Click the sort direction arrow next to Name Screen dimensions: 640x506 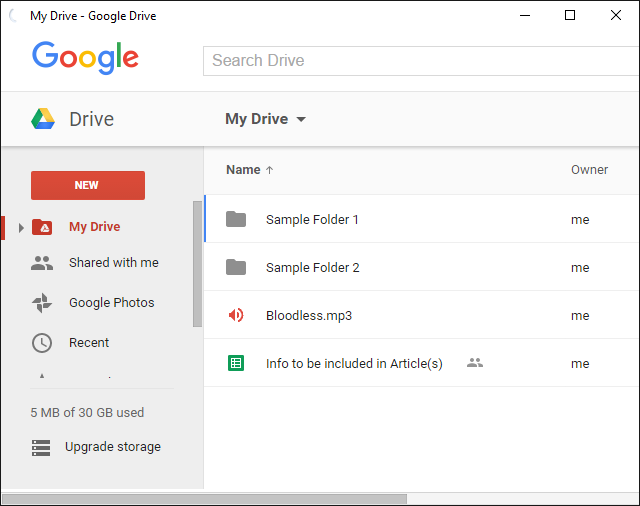269,170
